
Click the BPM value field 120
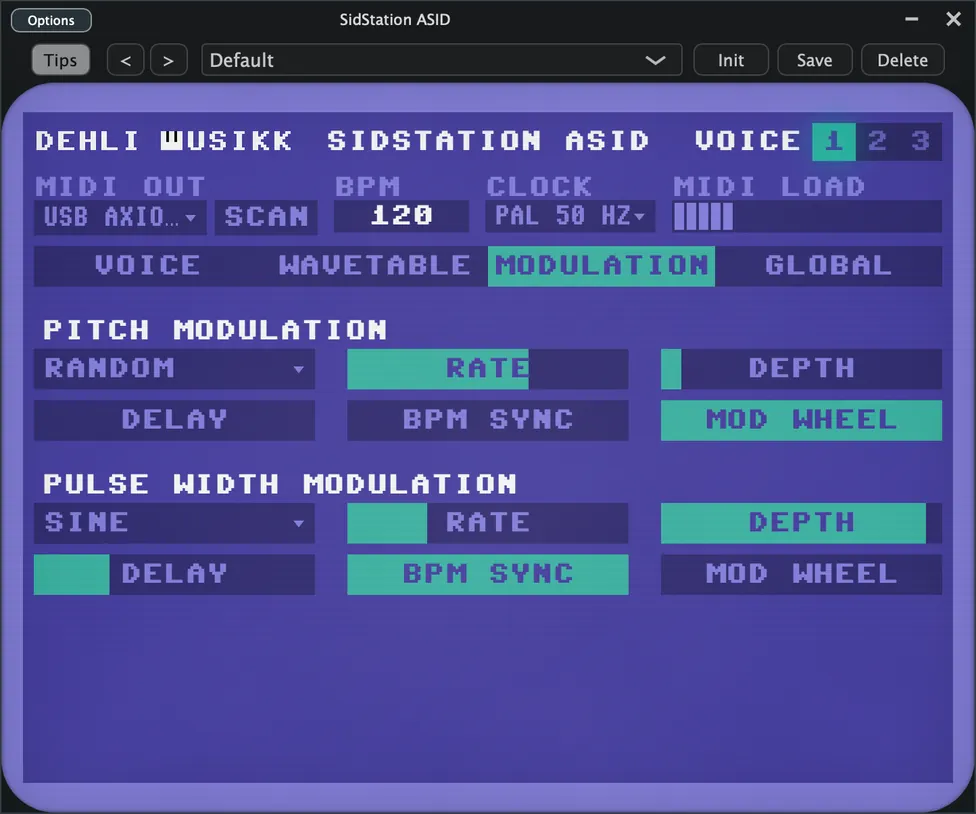[401, 216]
